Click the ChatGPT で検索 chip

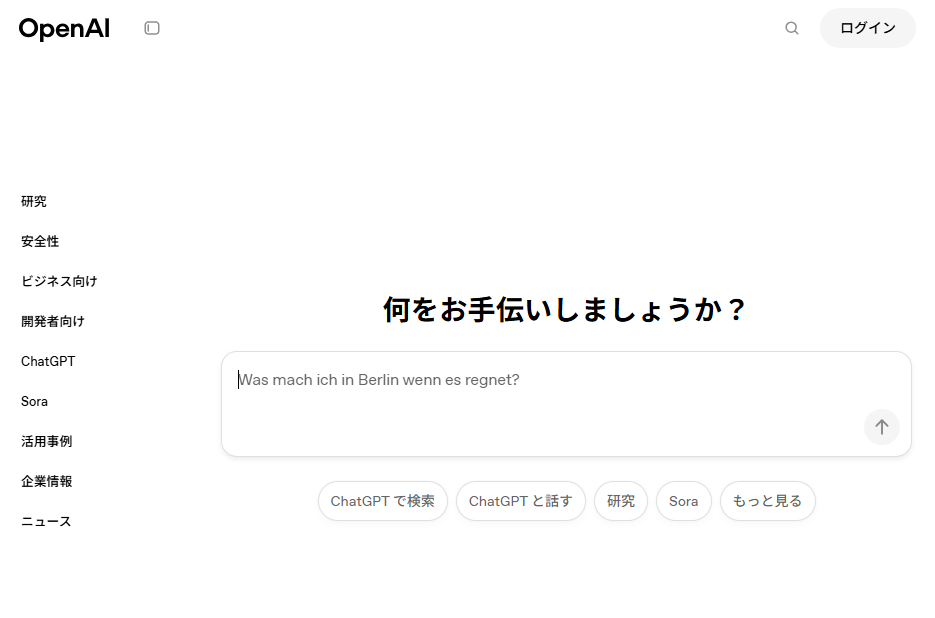point(383,501)
